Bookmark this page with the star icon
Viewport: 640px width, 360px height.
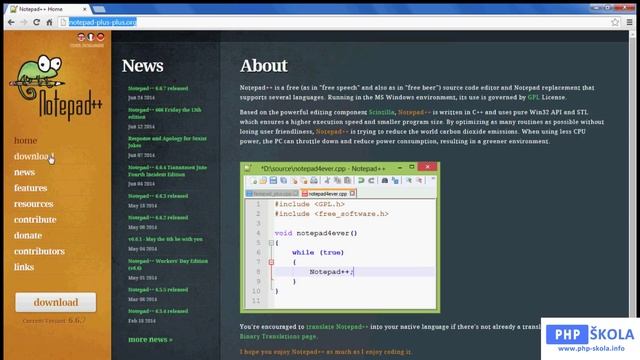(x=615, y=22)
